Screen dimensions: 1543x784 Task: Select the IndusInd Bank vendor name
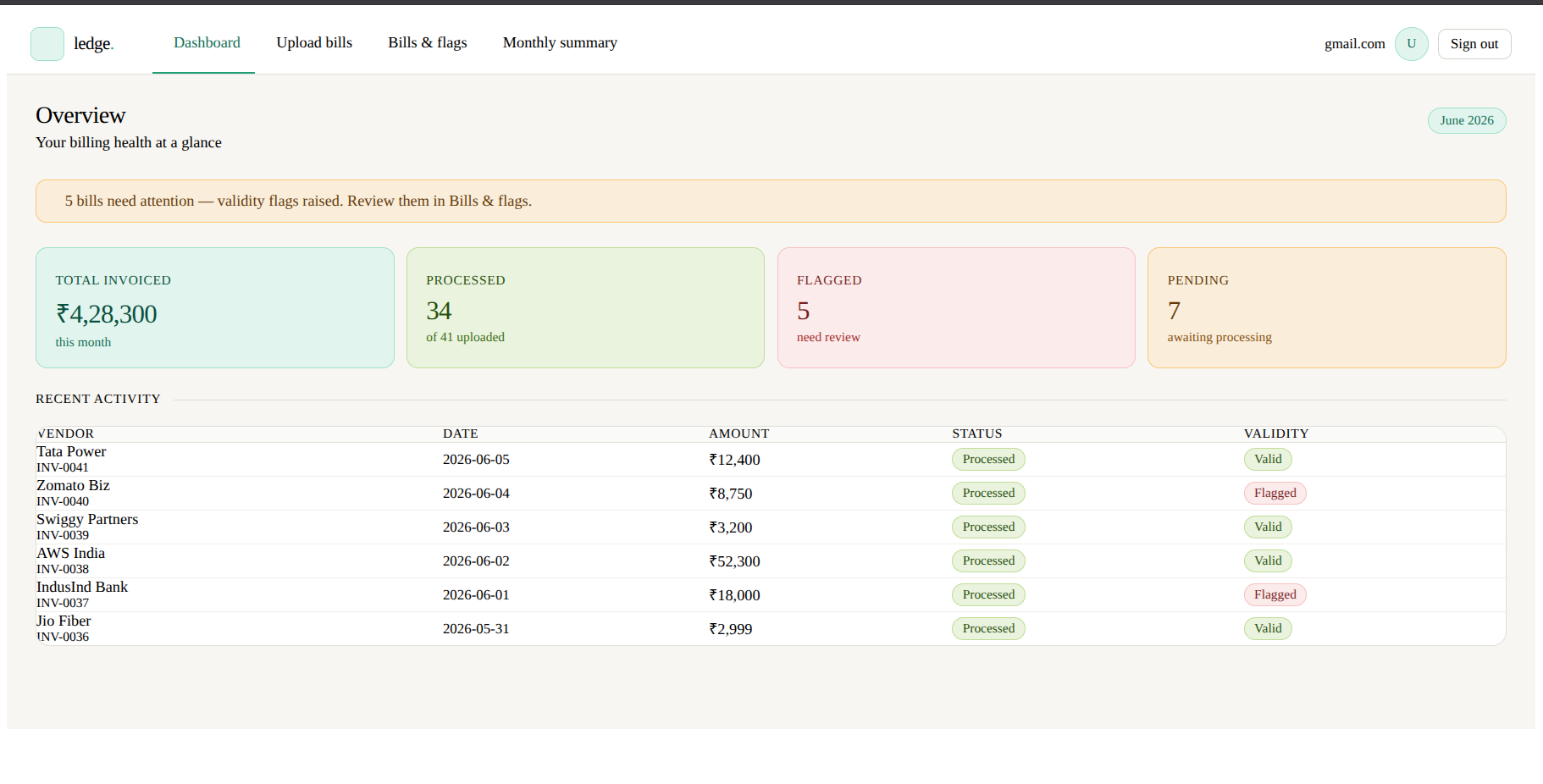[82, 587]
